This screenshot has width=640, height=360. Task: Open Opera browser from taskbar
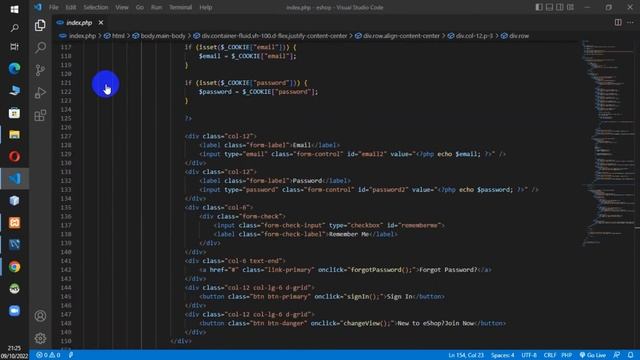14,157
